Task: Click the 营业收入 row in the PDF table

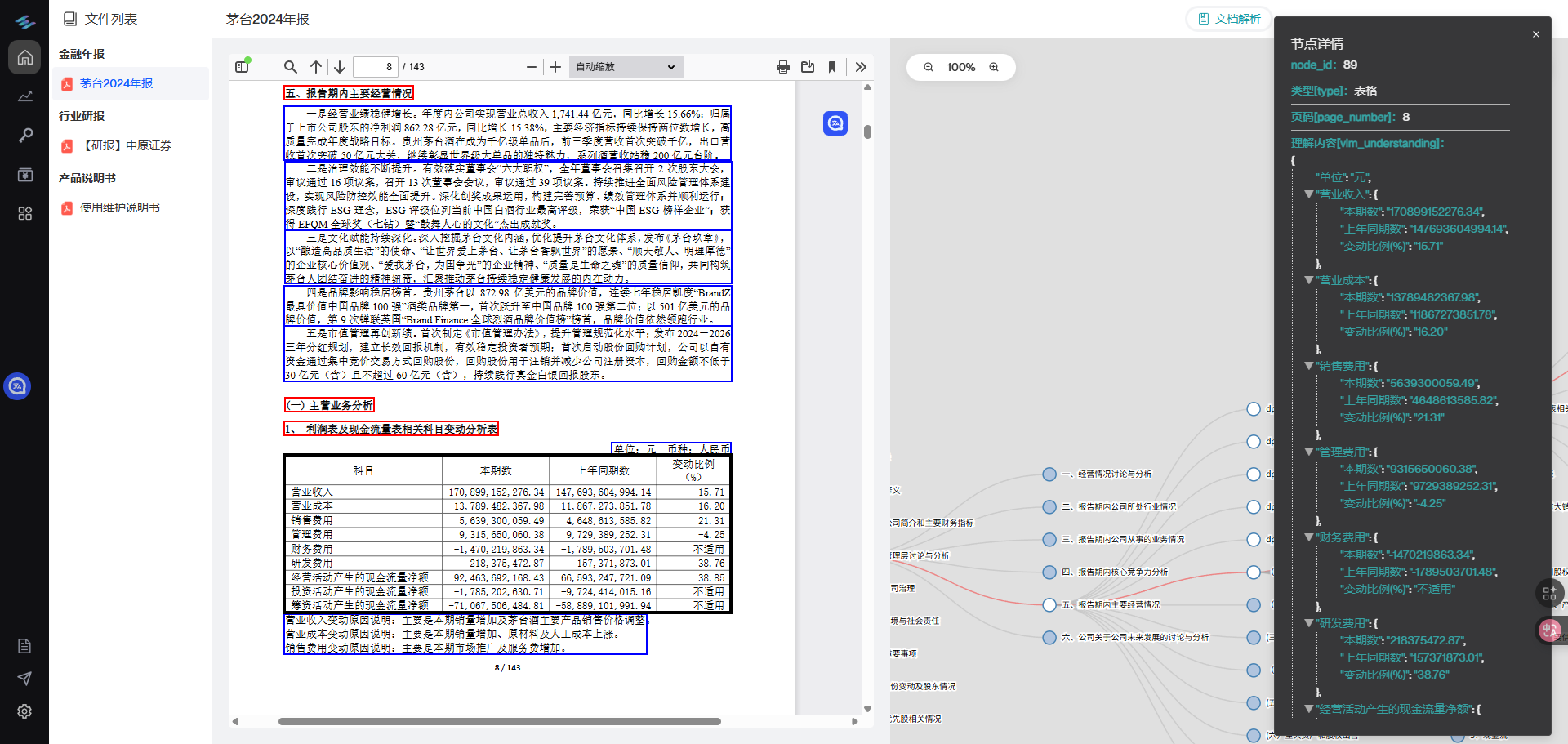Action: (x=506, y=492)
